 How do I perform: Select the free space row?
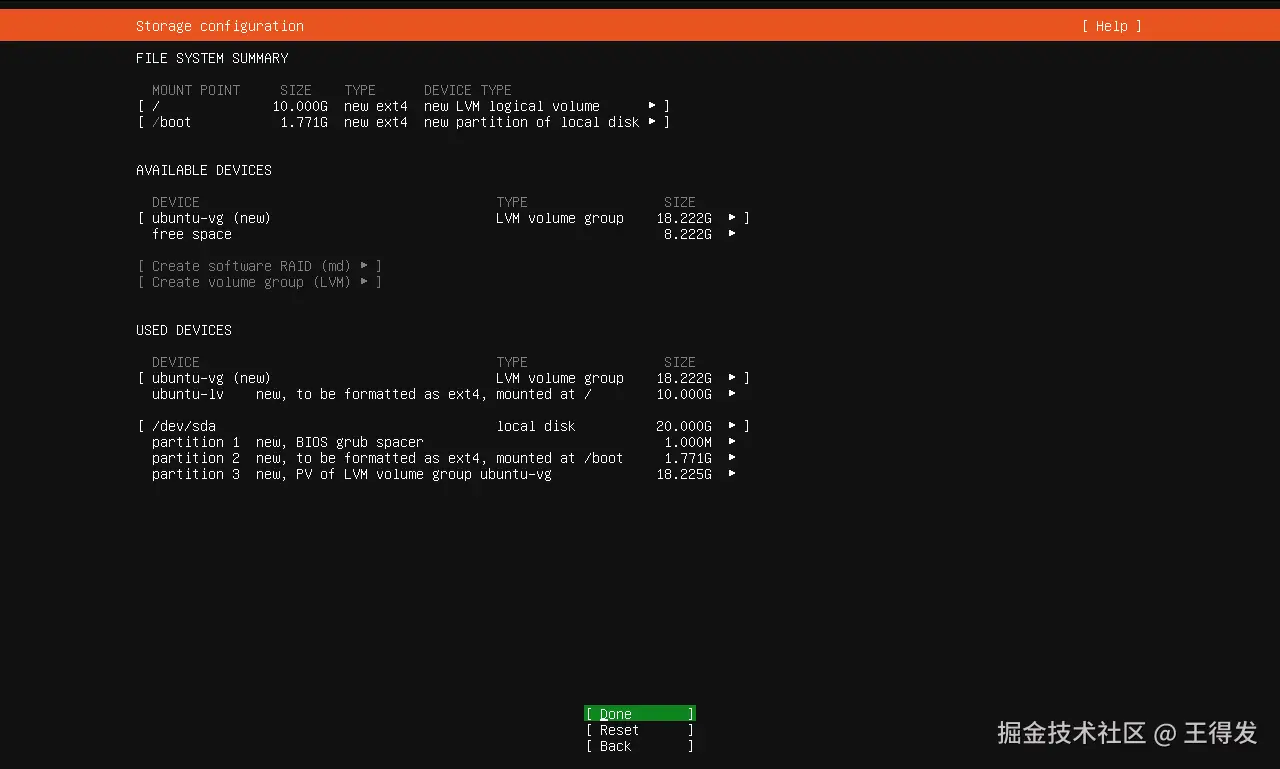coord(444,234)
